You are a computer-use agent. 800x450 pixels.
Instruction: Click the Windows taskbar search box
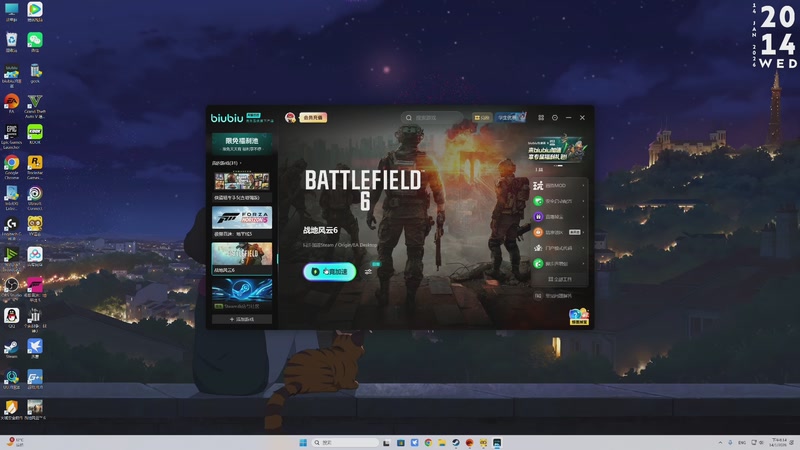pyautogui.click(x=345, y=442)
